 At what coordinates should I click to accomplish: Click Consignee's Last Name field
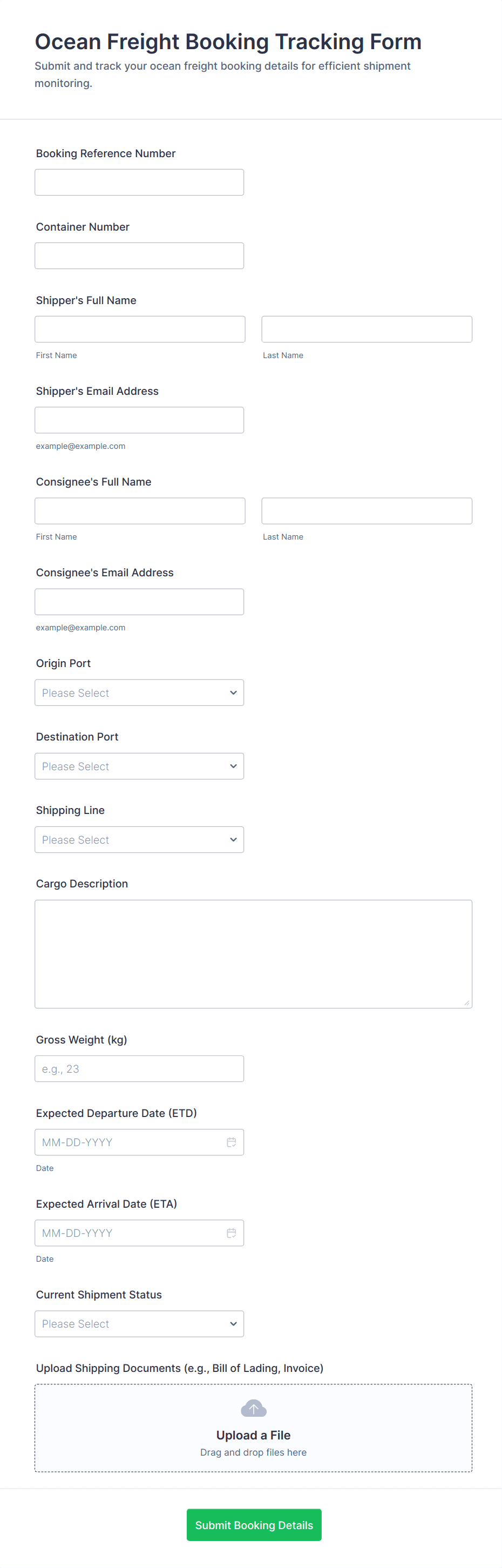pos(367,511)
